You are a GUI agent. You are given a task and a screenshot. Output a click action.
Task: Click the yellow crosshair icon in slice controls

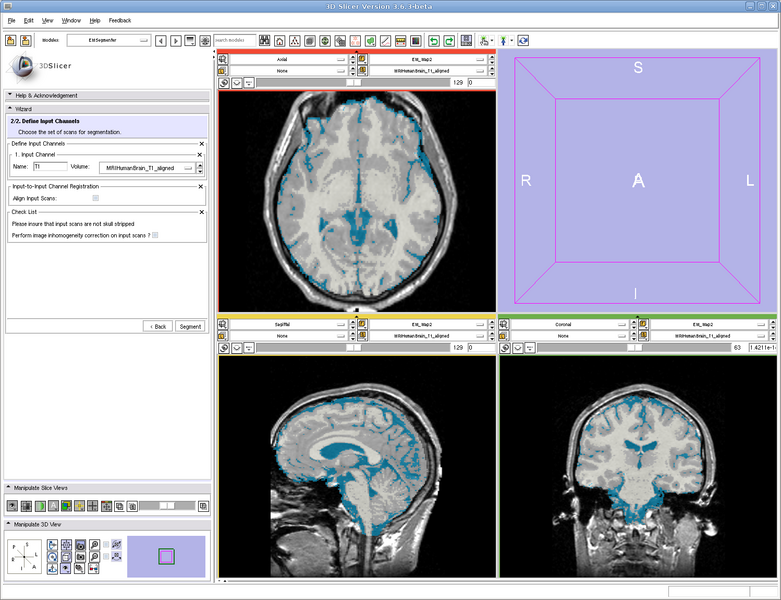tap(79, 506)
